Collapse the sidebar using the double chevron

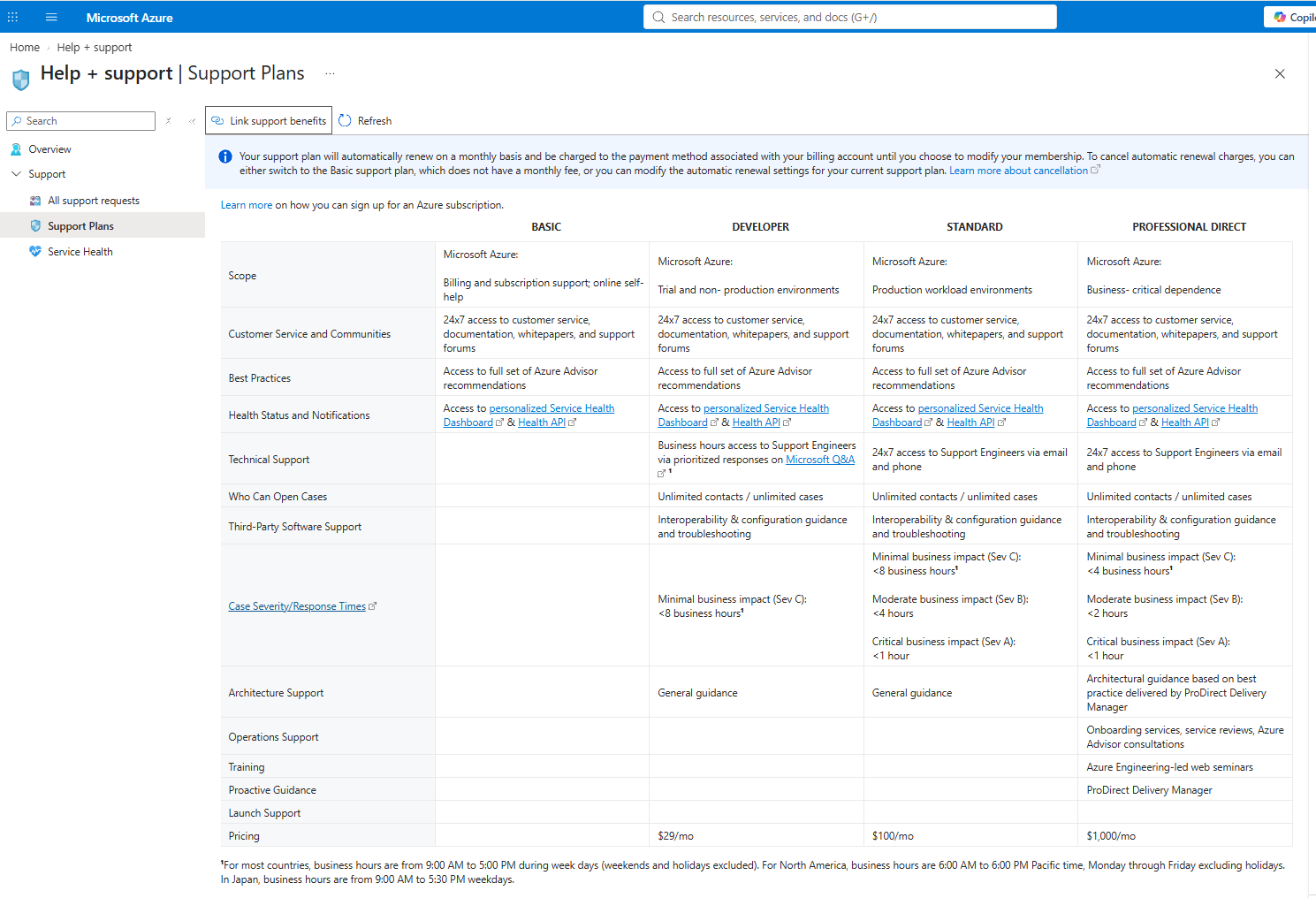click(x=192, y=121)
